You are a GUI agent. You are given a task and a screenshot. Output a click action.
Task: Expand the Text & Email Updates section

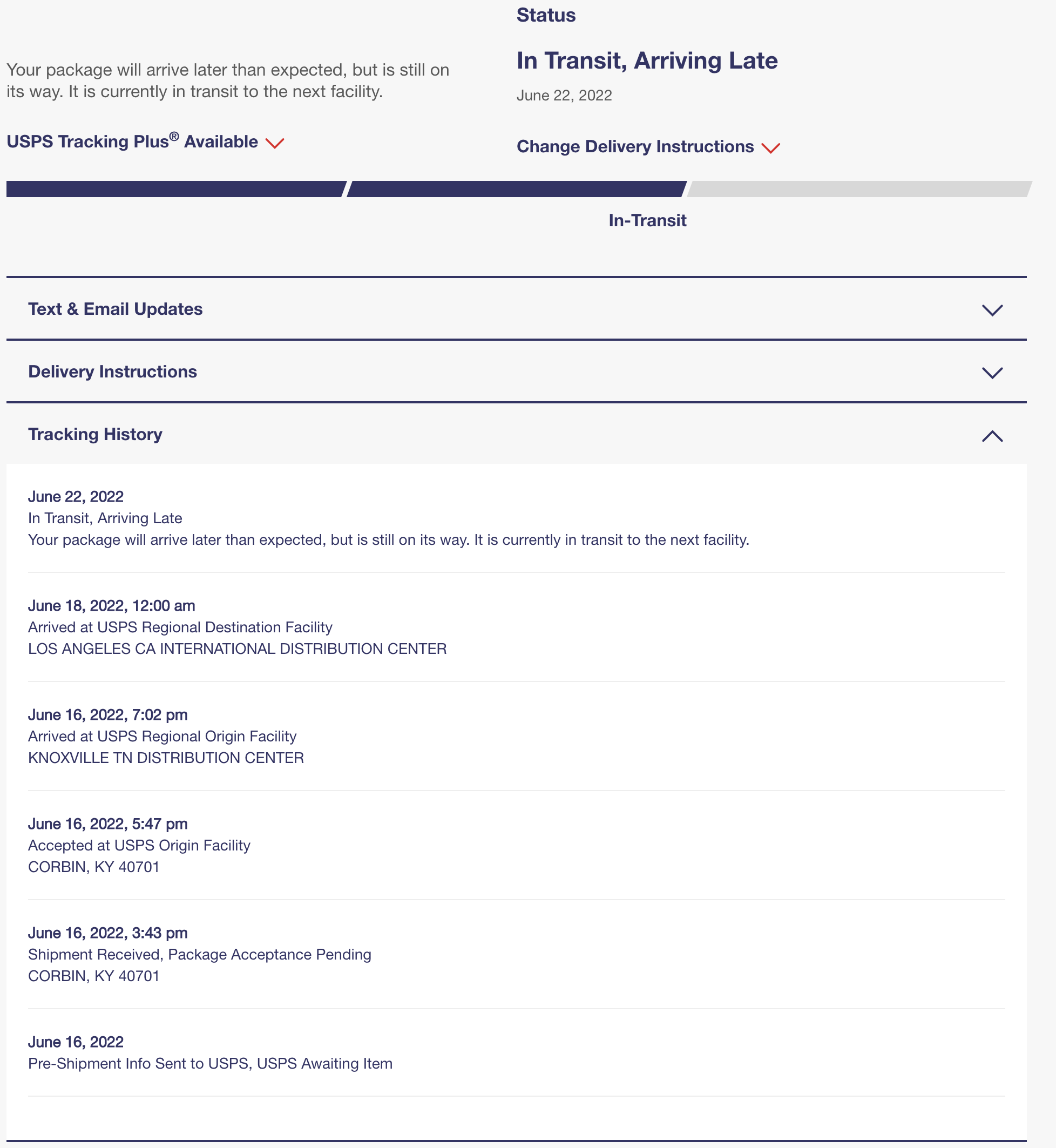point(517,309)
